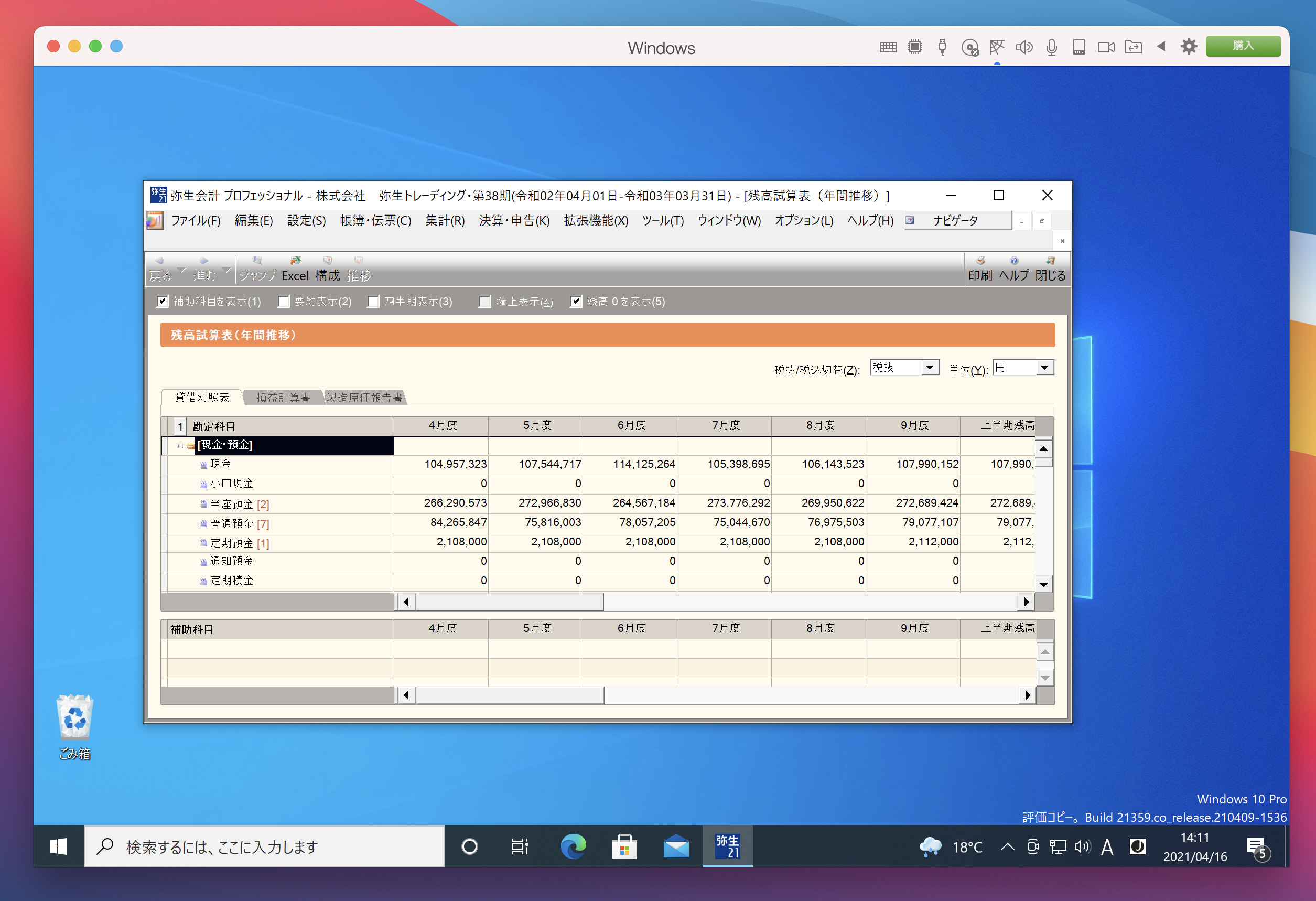
Task: Click the 購入 button in the title bar
Action: pos(1243,46)
